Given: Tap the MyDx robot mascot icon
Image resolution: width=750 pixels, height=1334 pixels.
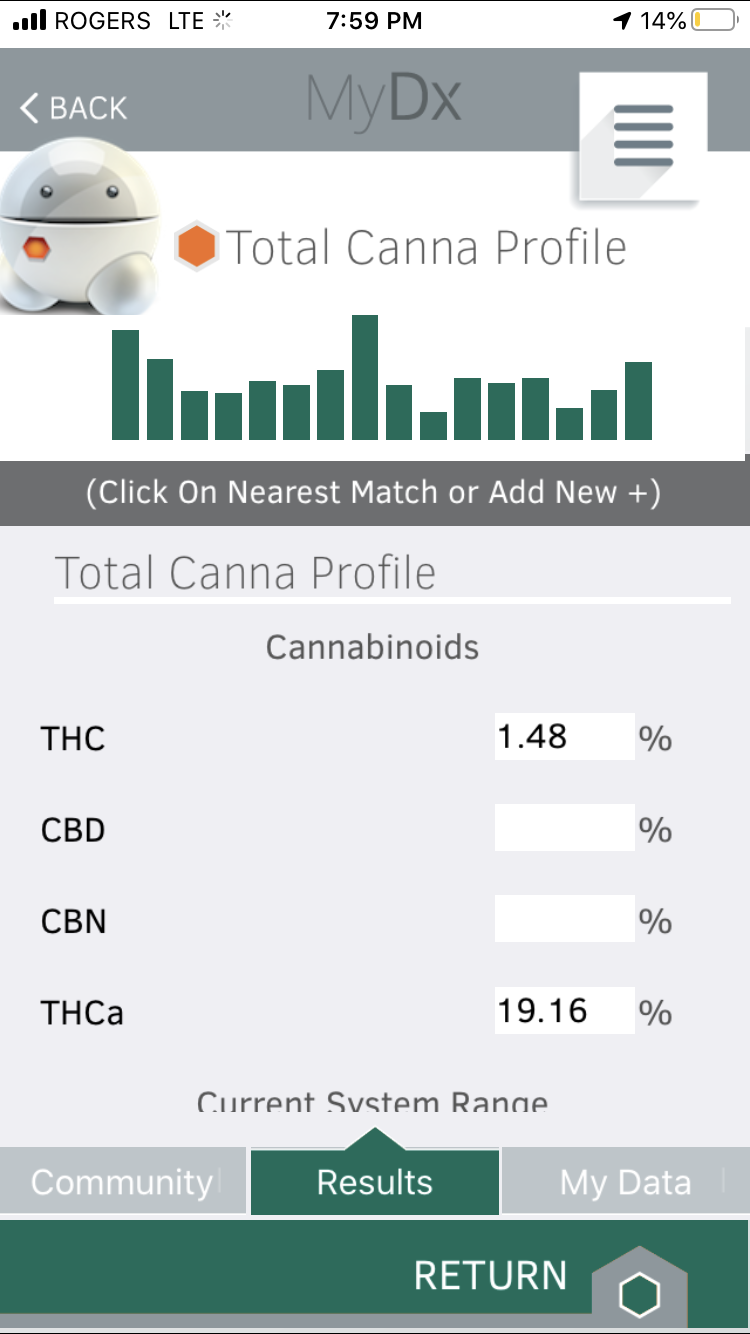Looking at the screenshot, I should [82, 230].
